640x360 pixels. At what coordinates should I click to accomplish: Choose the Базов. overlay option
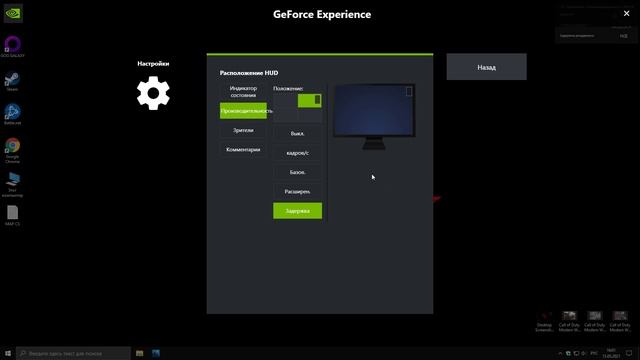(298, 172)
